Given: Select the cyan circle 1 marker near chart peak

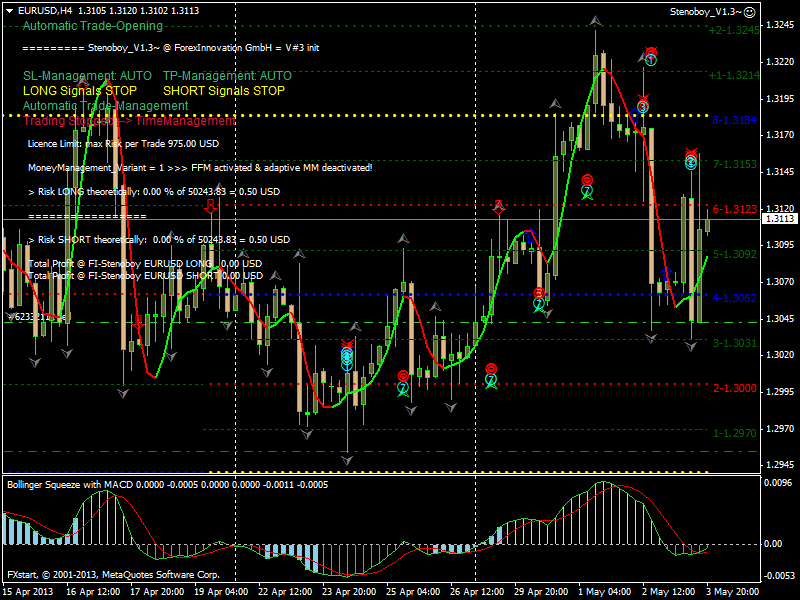Looking at the screenshot, I should (650, 59).
